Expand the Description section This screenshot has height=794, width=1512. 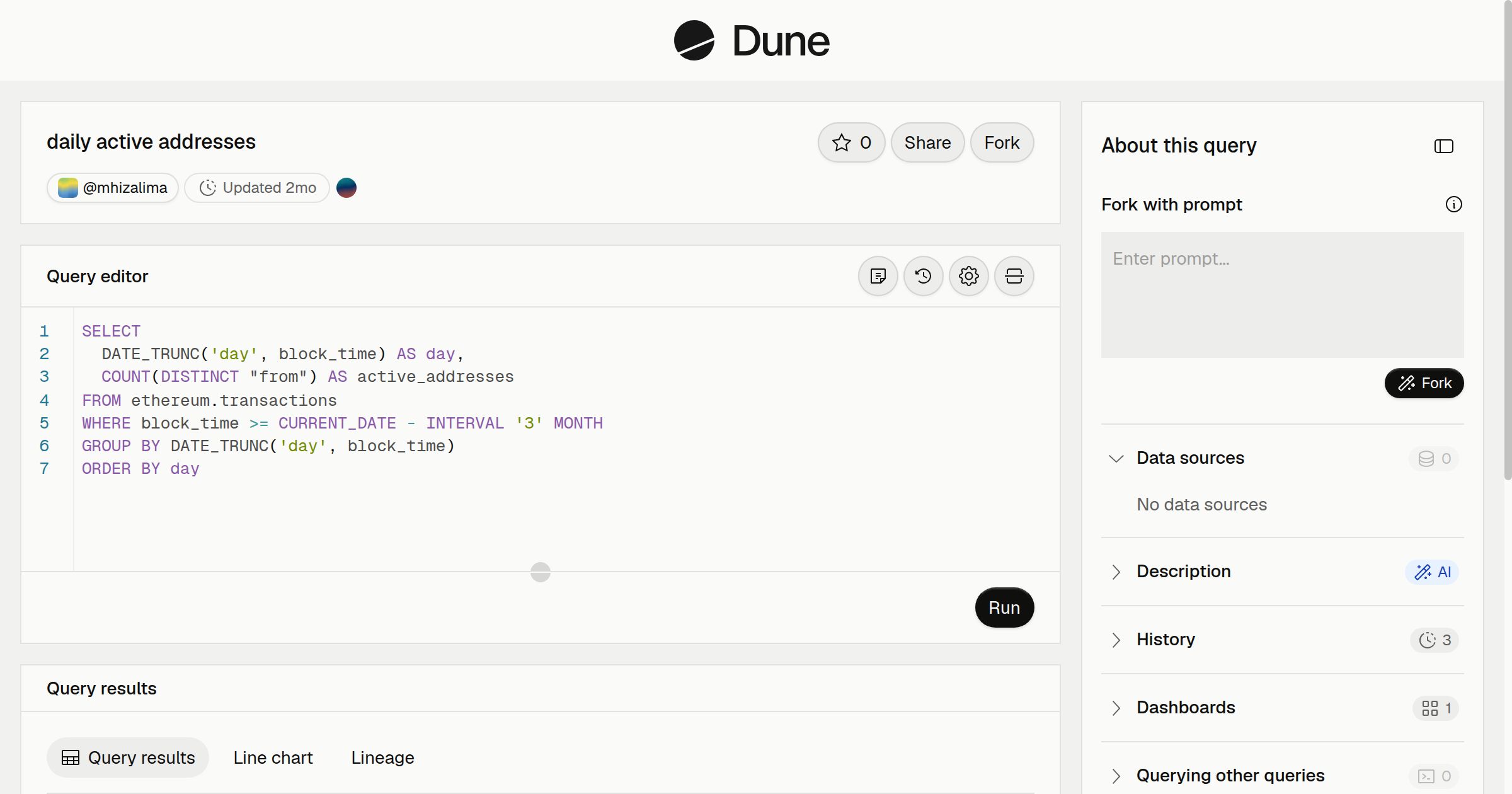coord(1116,572)
